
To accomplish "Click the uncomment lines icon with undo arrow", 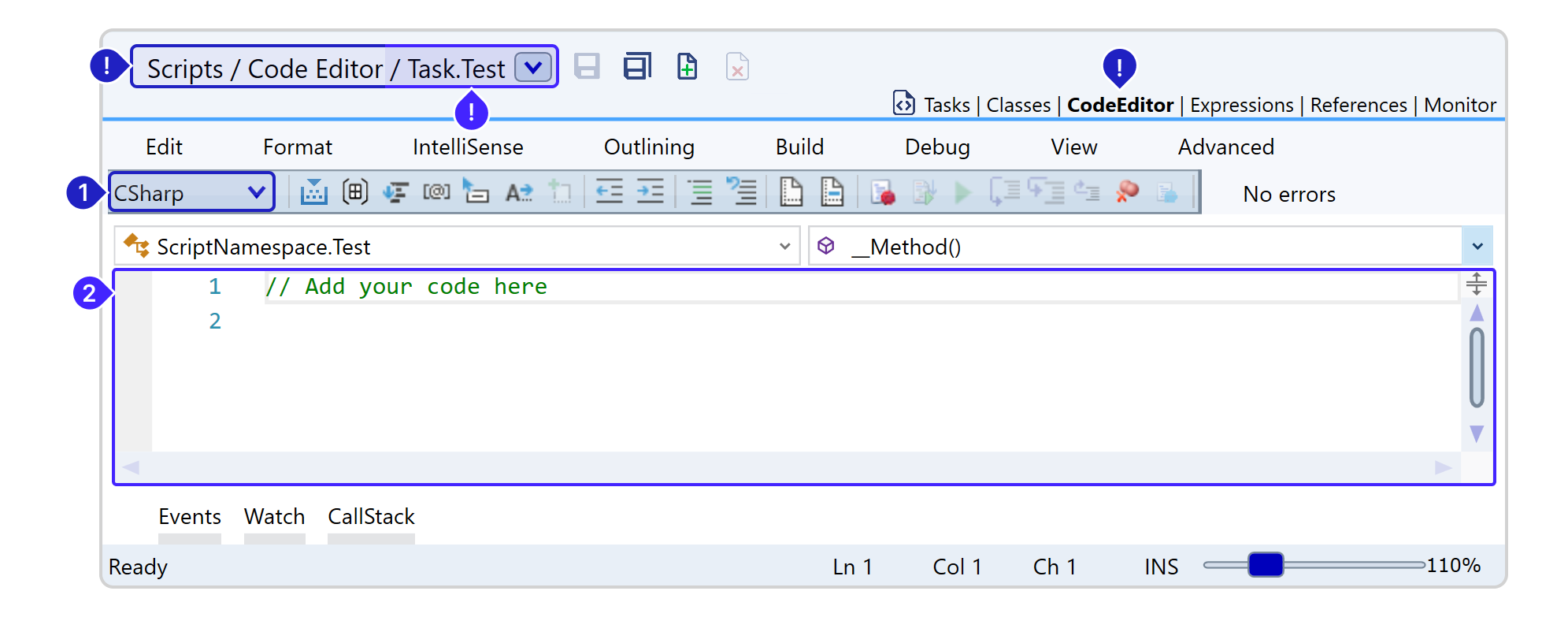I will [741, 192].
